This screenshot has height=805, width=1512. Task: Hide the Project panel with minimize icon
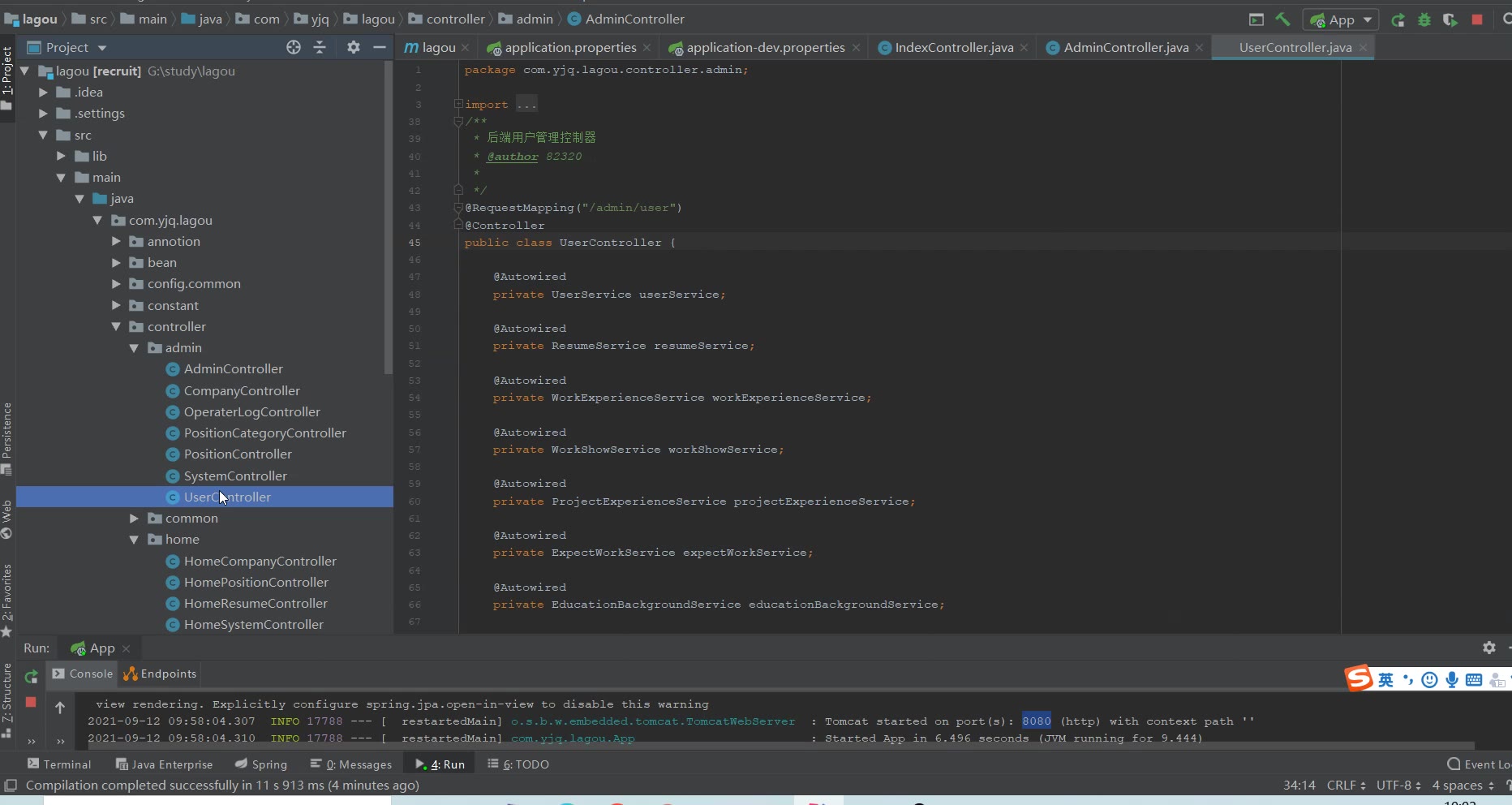click(379, 47)
